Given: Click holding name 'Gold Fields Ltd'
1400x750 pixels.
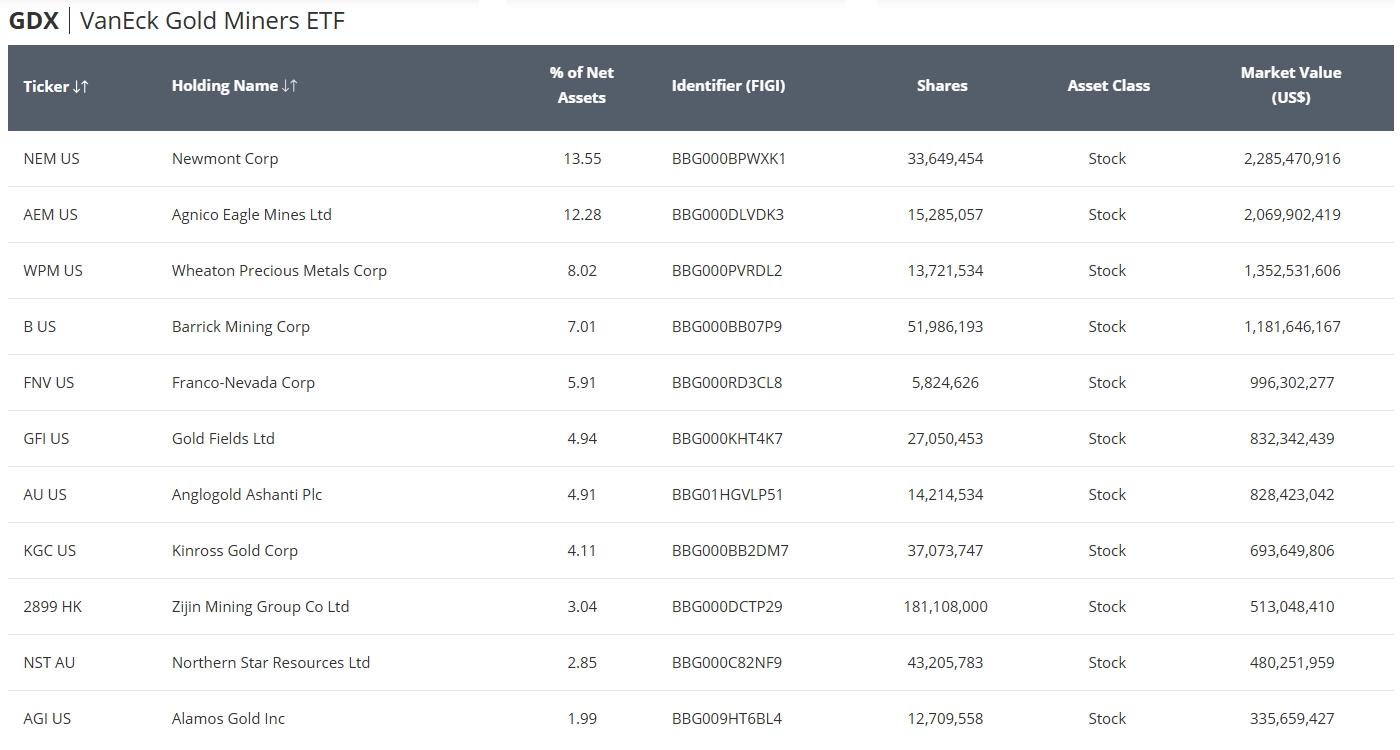Looking at the screenshot, I should click(223, 439).
